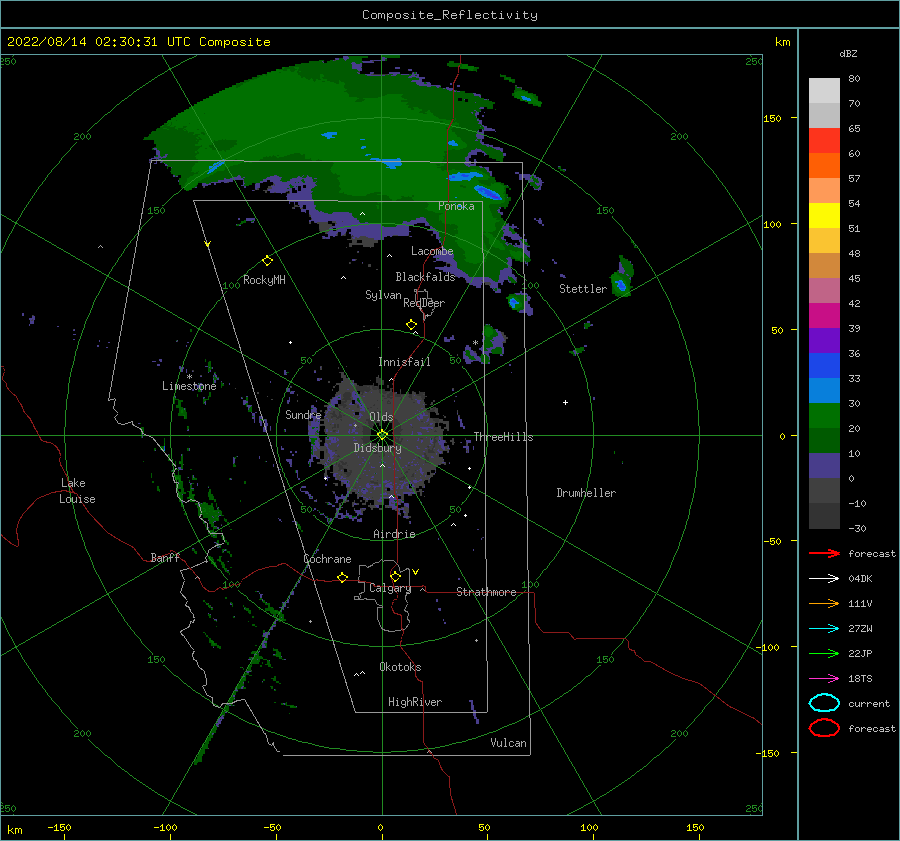The image size is (900, 841).
Task: Click the cyan 27ZW arrow legend icon
Action: tap(824, 629)
